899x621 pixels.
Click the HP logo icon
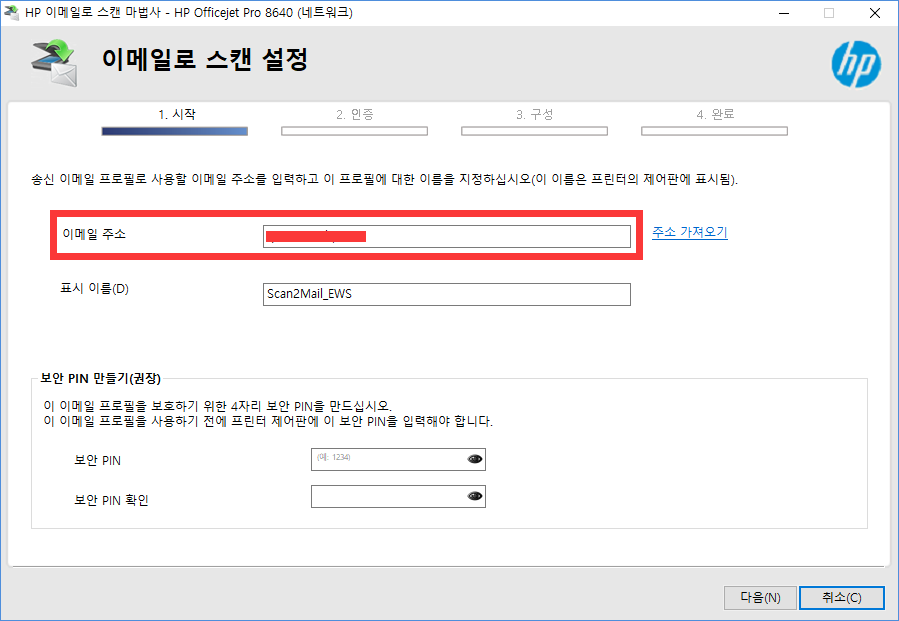[x=856, y=64]
